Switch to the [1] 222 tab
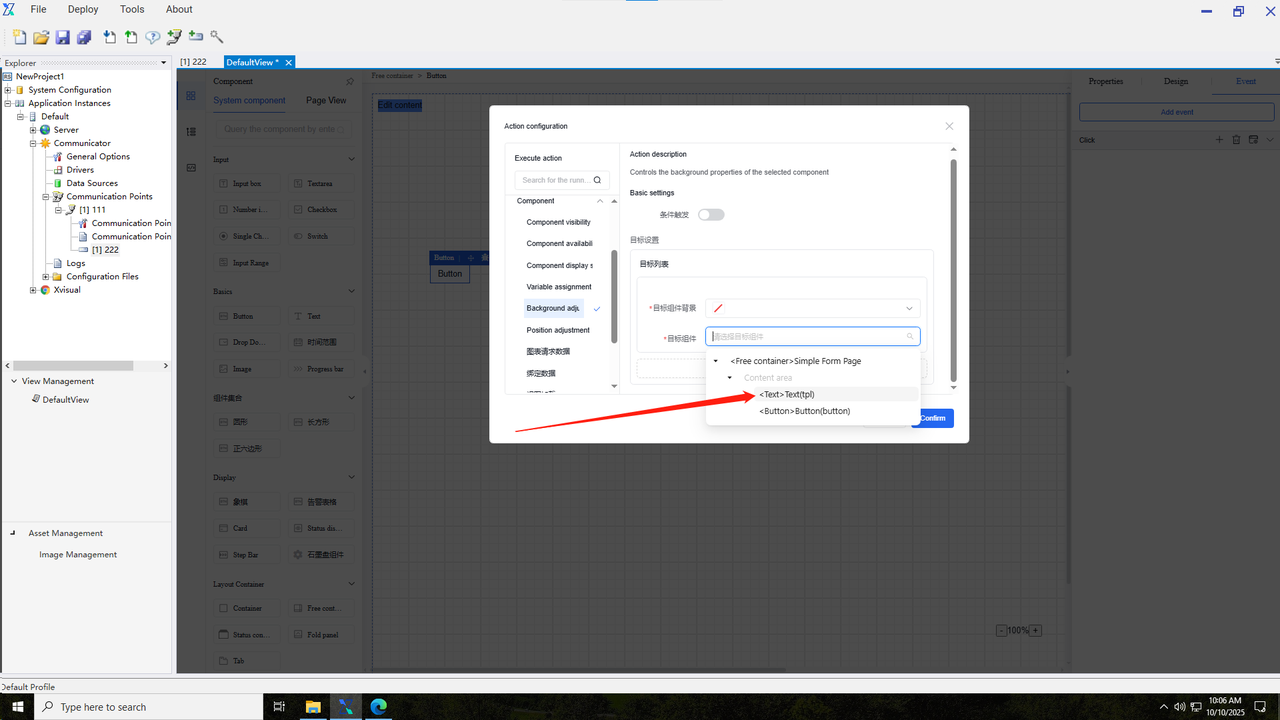Image resolution: width=1280 pixels, height=720 pixels. [193, 62]
